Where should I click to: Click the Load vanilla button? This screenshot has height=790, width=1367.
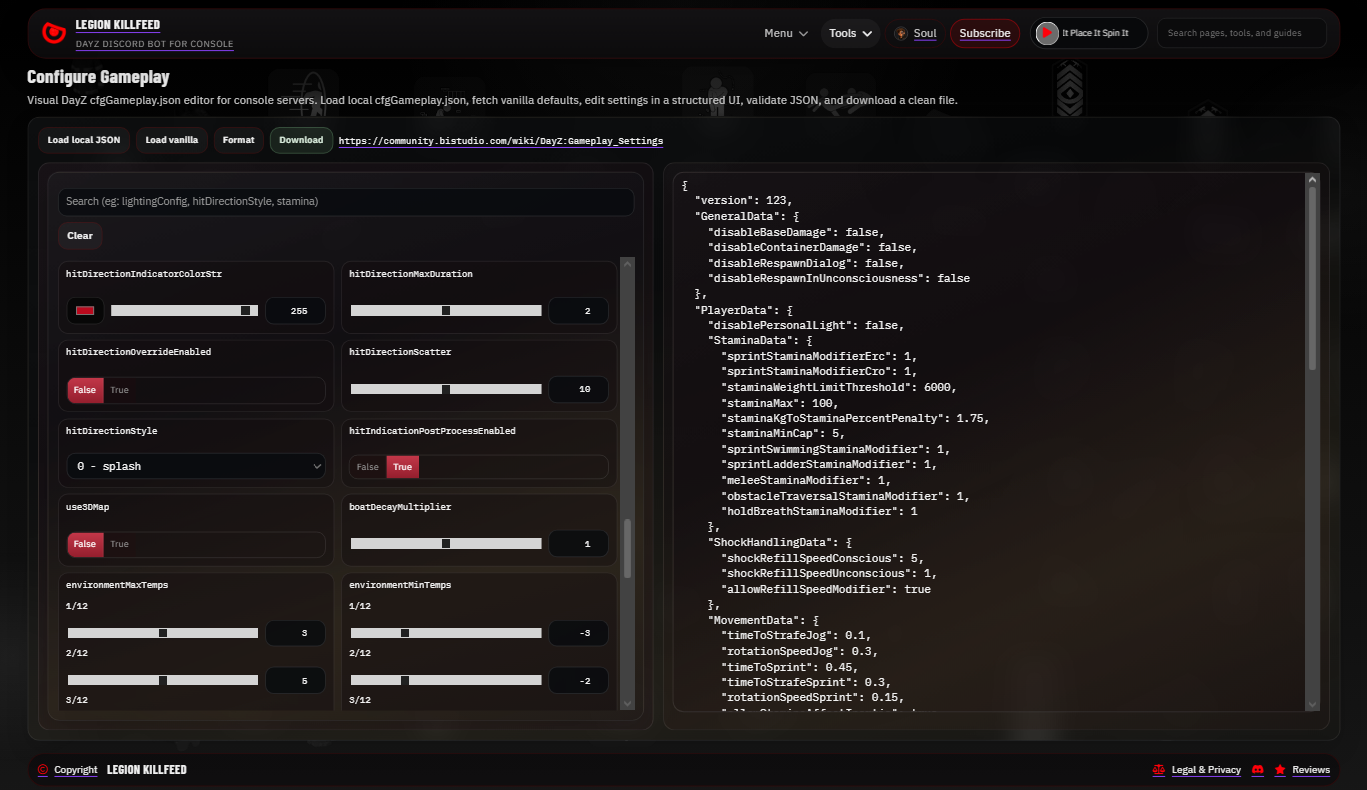(172, 140)
